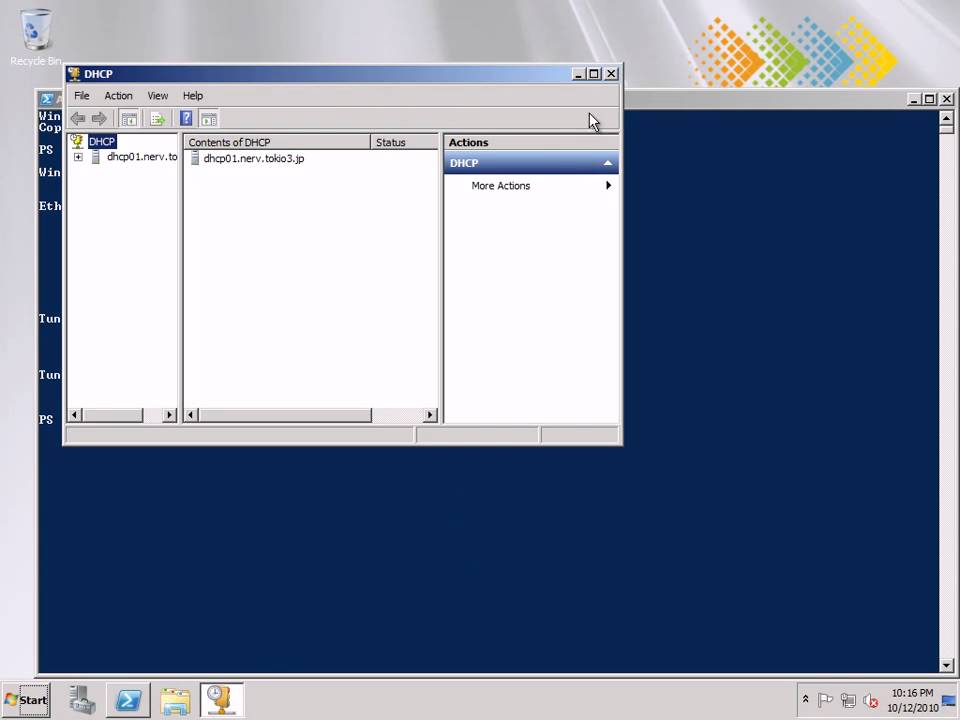Sort by Contents of DHCP column header
Viewport: 960px width, 720px height.
coord(277,142)
